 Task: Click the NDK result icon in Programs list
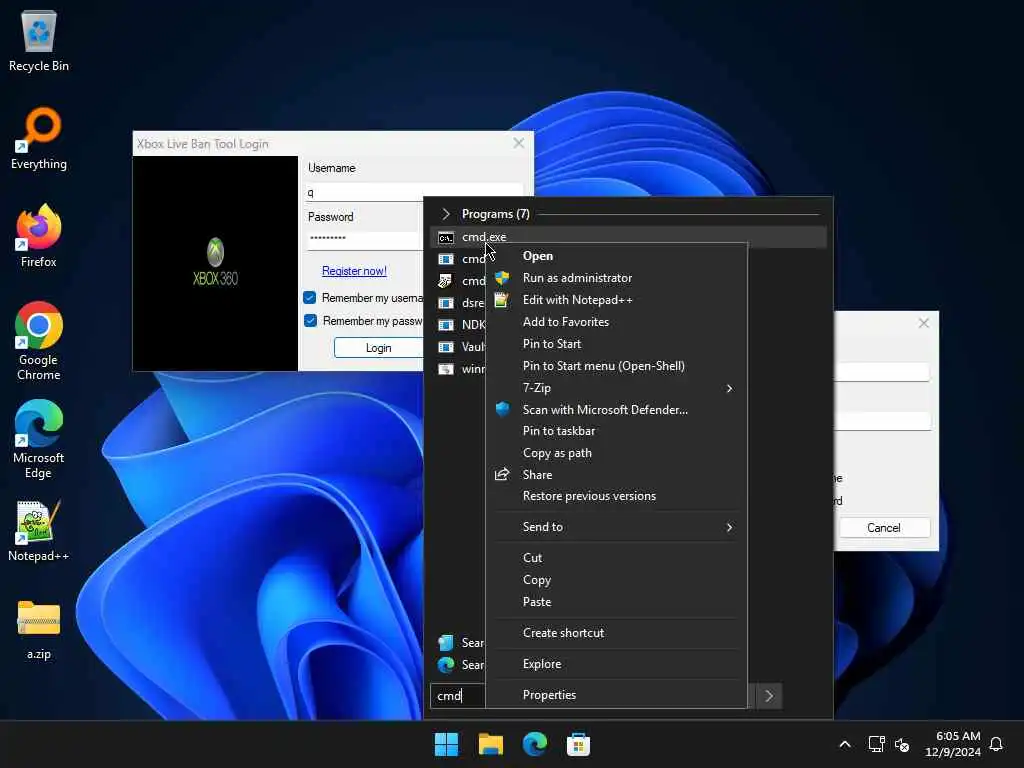coord(446,325)
